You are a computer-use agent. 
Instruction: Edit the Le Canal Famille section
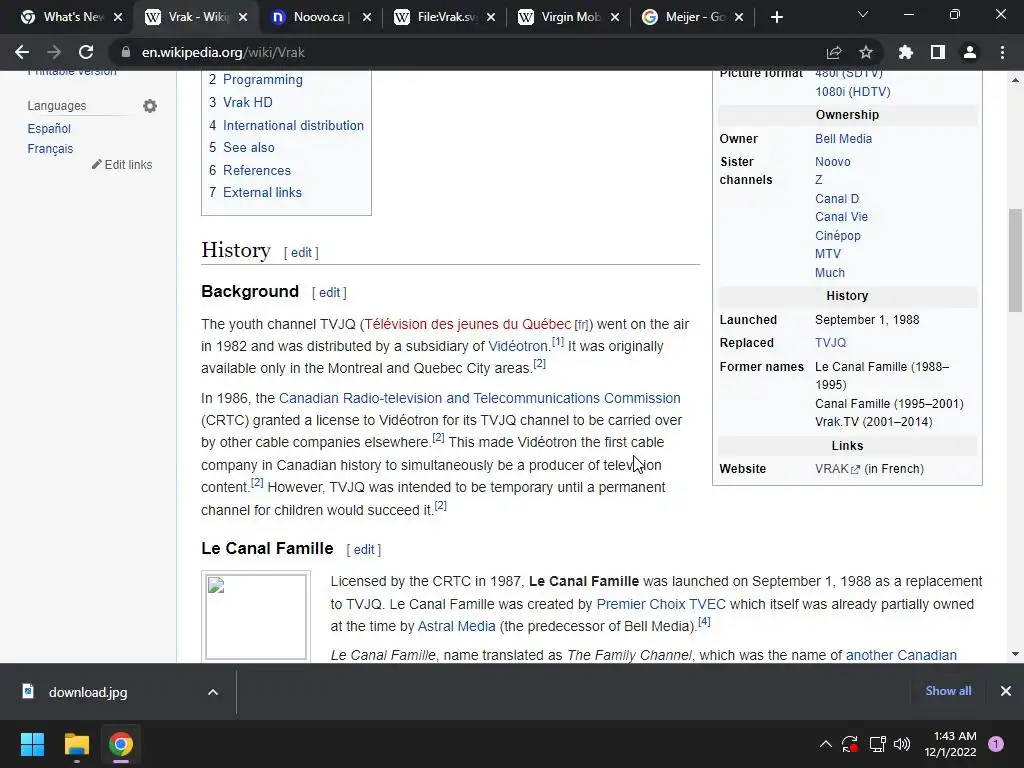[x=364, y=550]
